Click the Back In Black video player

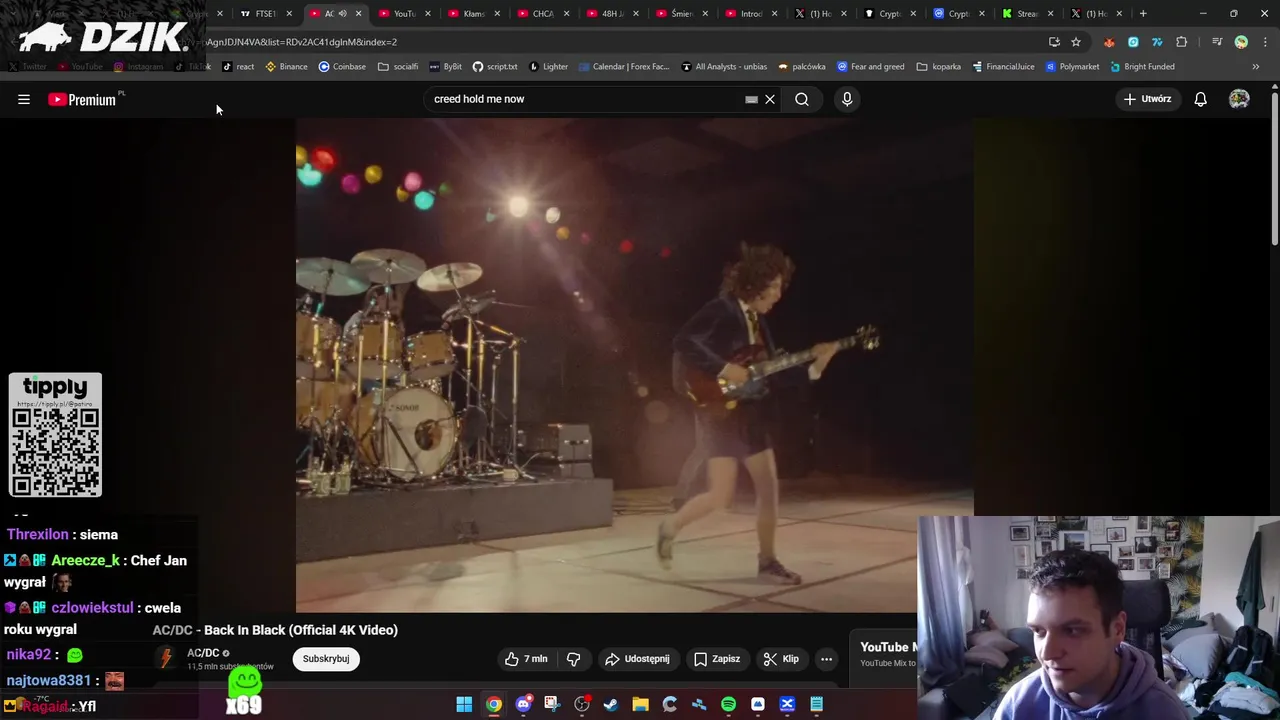[634, 365]
